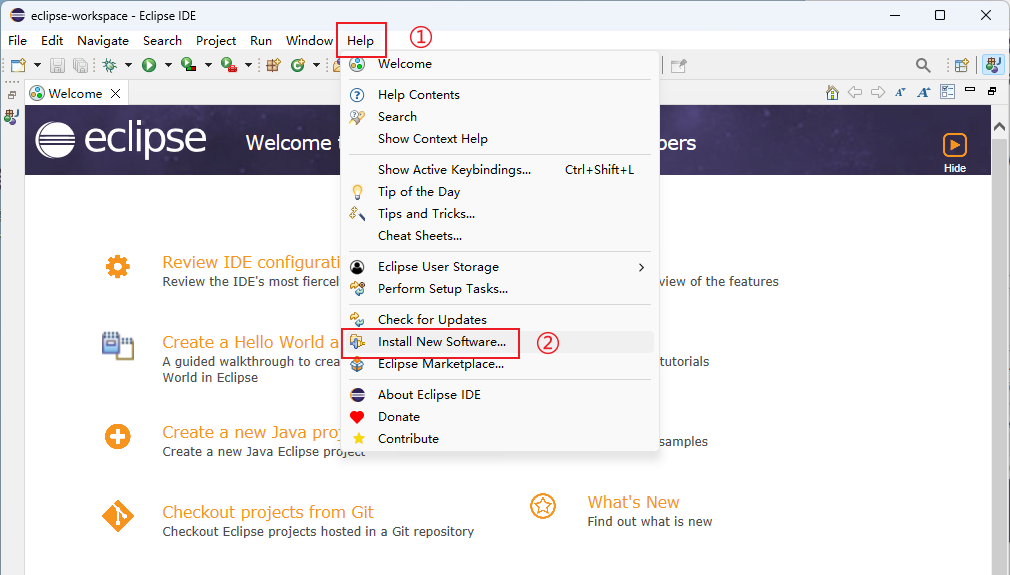
Task: Choose Contribute menu item
Action: (x=500, y=438)
